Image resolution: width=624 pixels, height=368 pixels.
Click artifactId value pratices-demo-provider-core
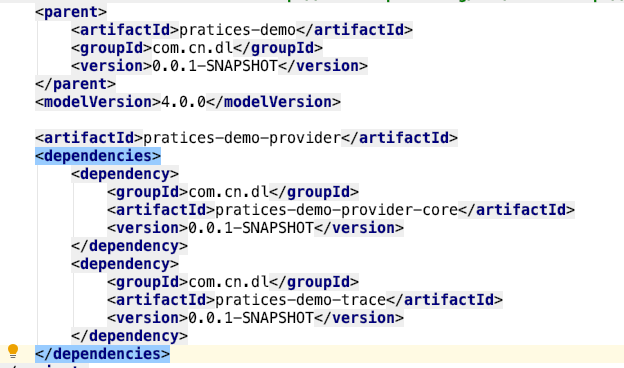(336, 210)
